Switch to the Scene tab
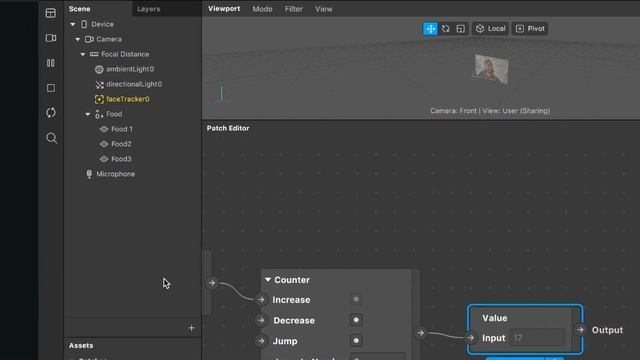The height and width of the screenshot is (360, 640). click(x=80, y=9)
